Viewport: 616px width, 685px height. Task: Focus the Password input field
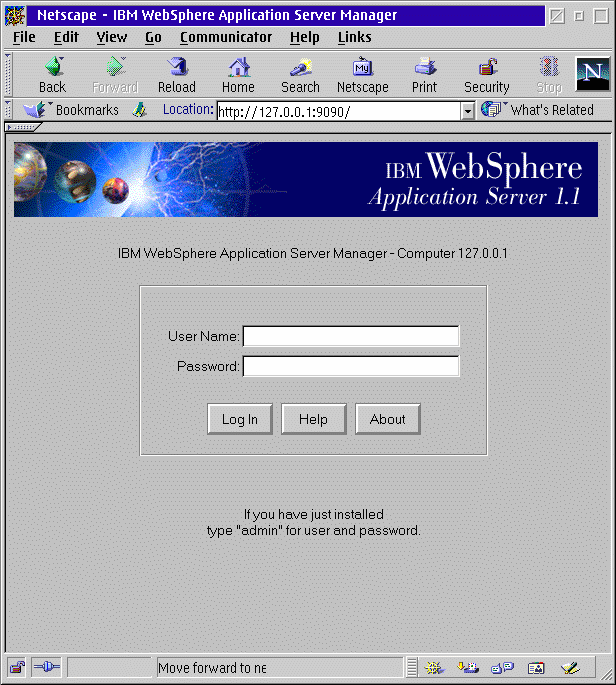[x=351, y=366]
